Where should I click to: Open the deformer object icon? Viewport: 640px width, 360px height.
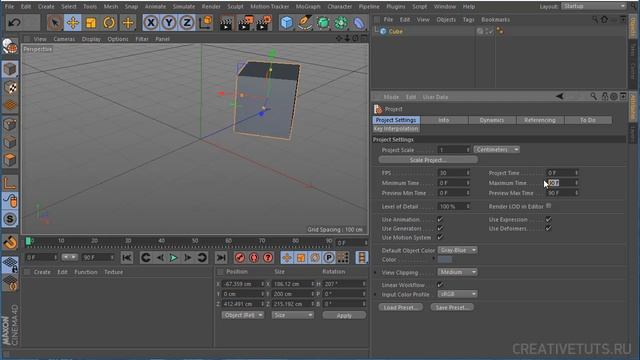[358, 23]
